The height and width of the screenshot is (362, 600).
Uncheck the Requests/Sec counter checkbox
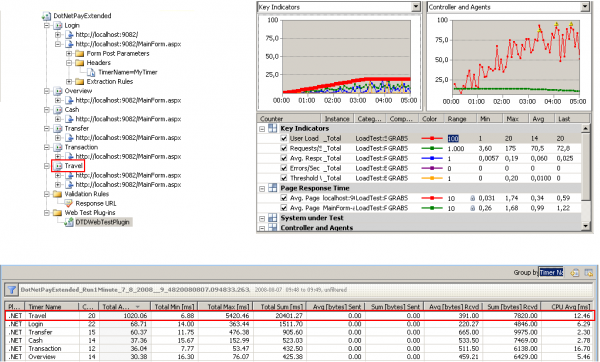click(x=284, y=148)
